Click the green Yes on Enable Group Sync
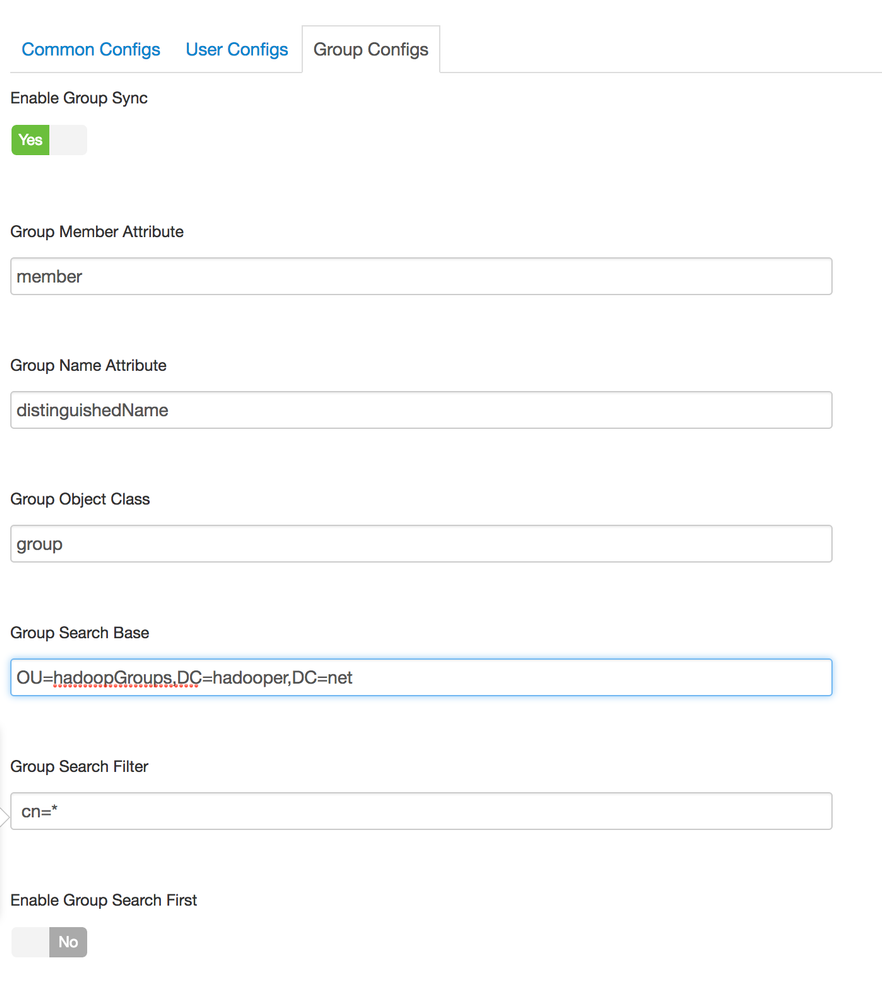Image resolution: width=882 pixels, height=999 pixels. tap(30, 140)
